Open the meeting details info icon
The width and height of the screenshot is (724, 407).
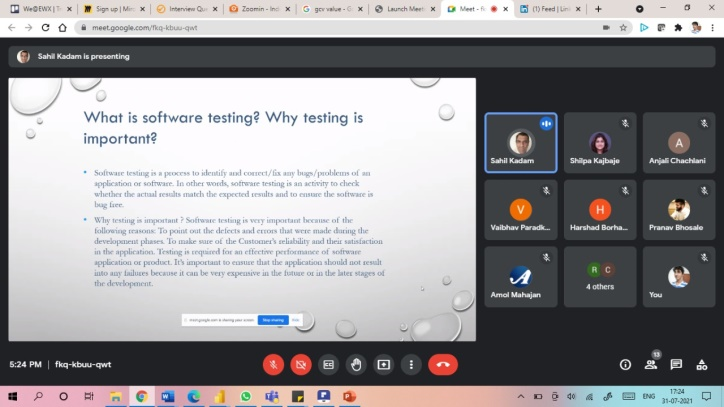[x=626, y=365]
